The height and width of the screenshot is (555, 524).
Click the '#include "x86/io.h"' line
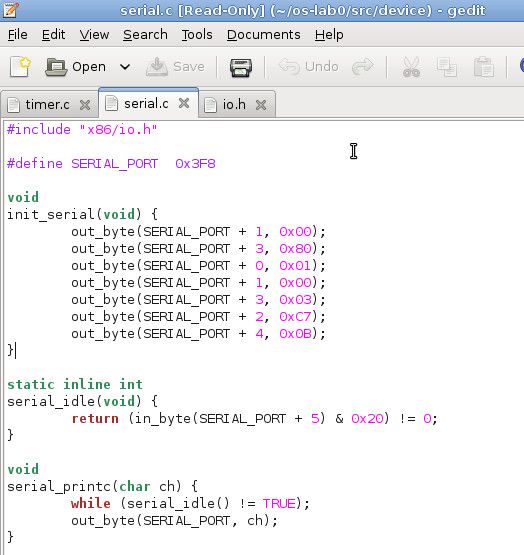[x=82, y=130]
